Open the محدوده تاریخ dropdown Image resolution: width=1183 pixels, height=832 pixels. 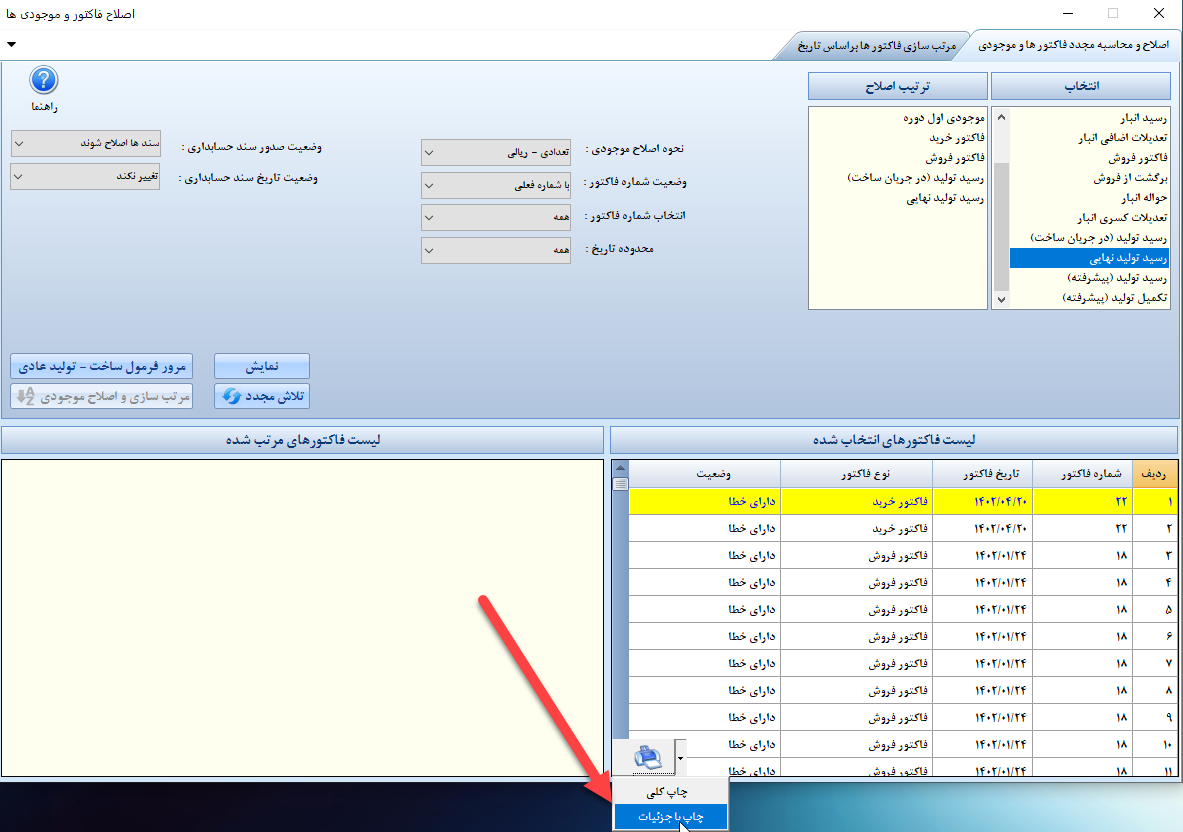point(496,250)
